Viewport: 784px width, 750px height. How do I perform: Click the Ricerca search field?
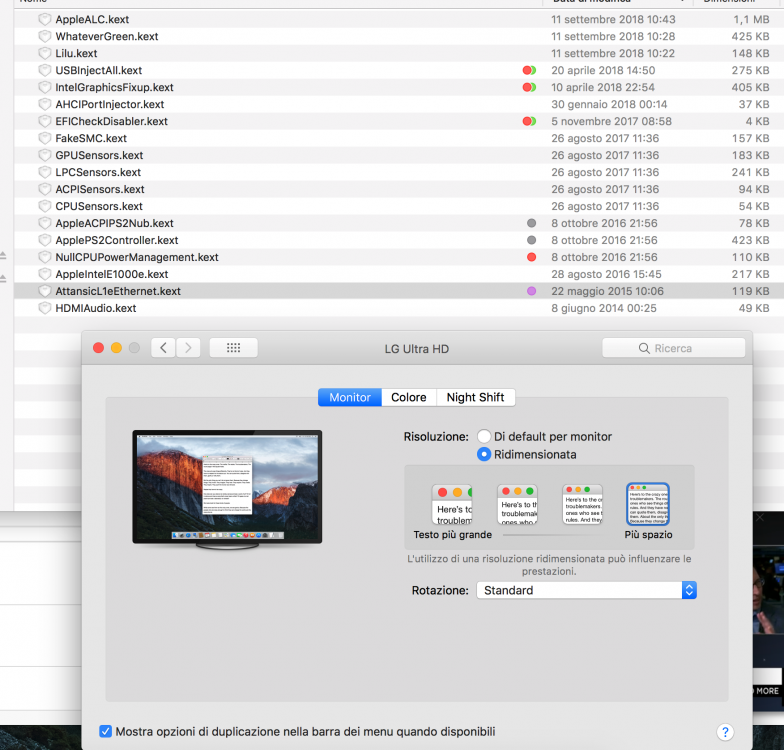[x=674, y=348]
